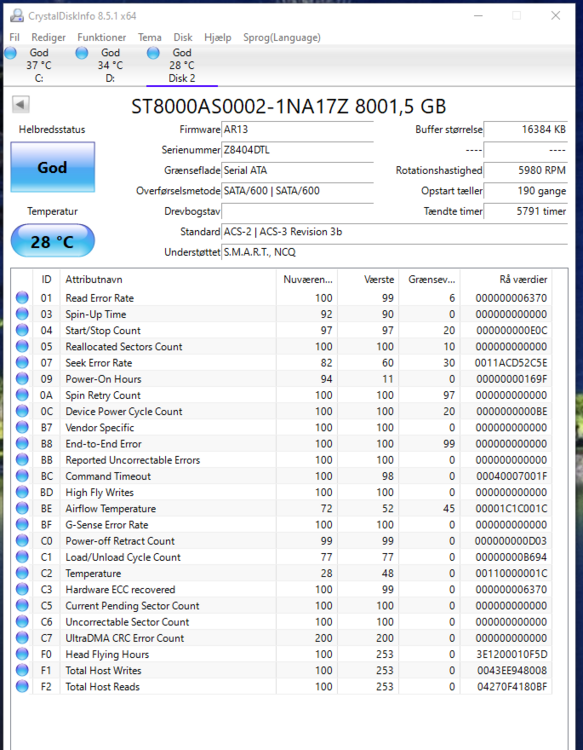This screenshot has width=583, height=750.
Task: Click status icon for Reported Uncorrectable Errors
Action: (x=22, y=460)
